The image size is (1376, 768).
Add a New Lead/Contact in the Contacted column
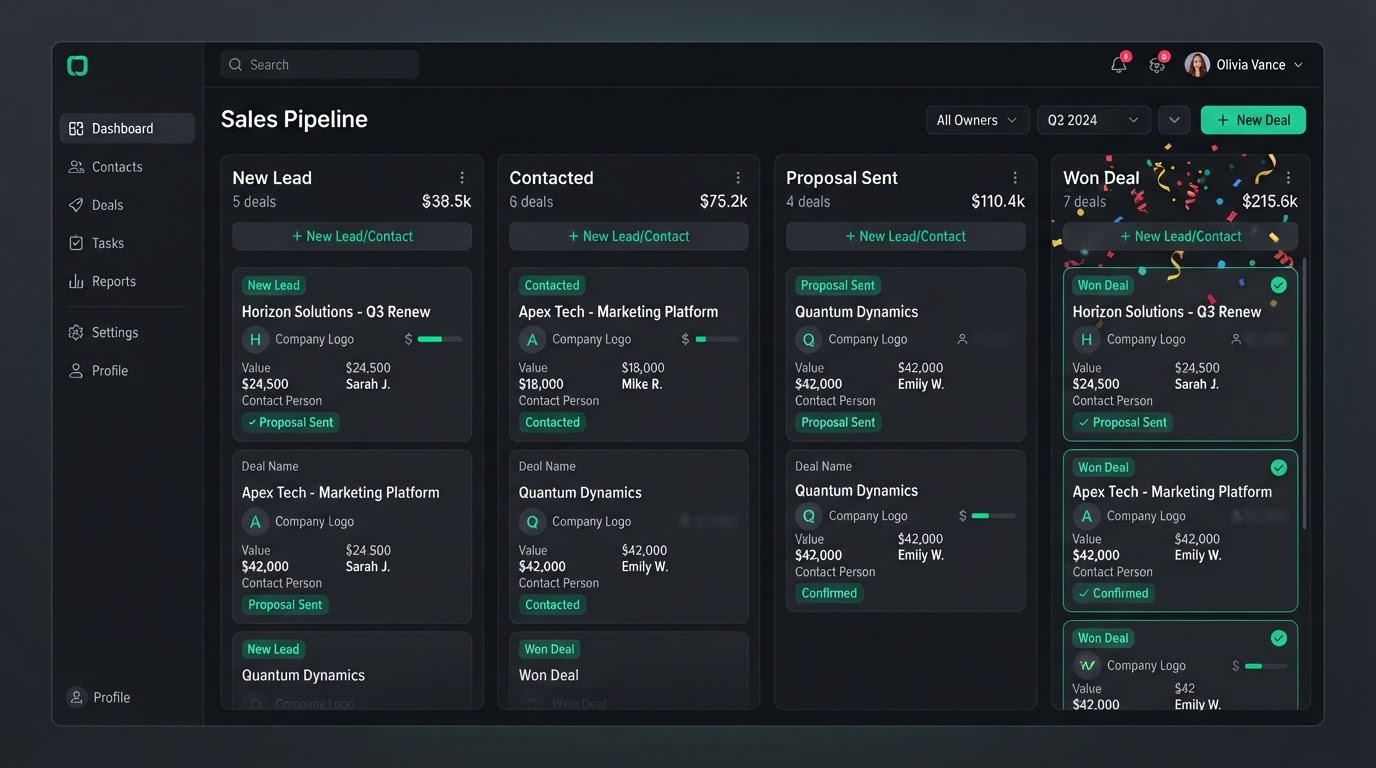coord(629,236)
